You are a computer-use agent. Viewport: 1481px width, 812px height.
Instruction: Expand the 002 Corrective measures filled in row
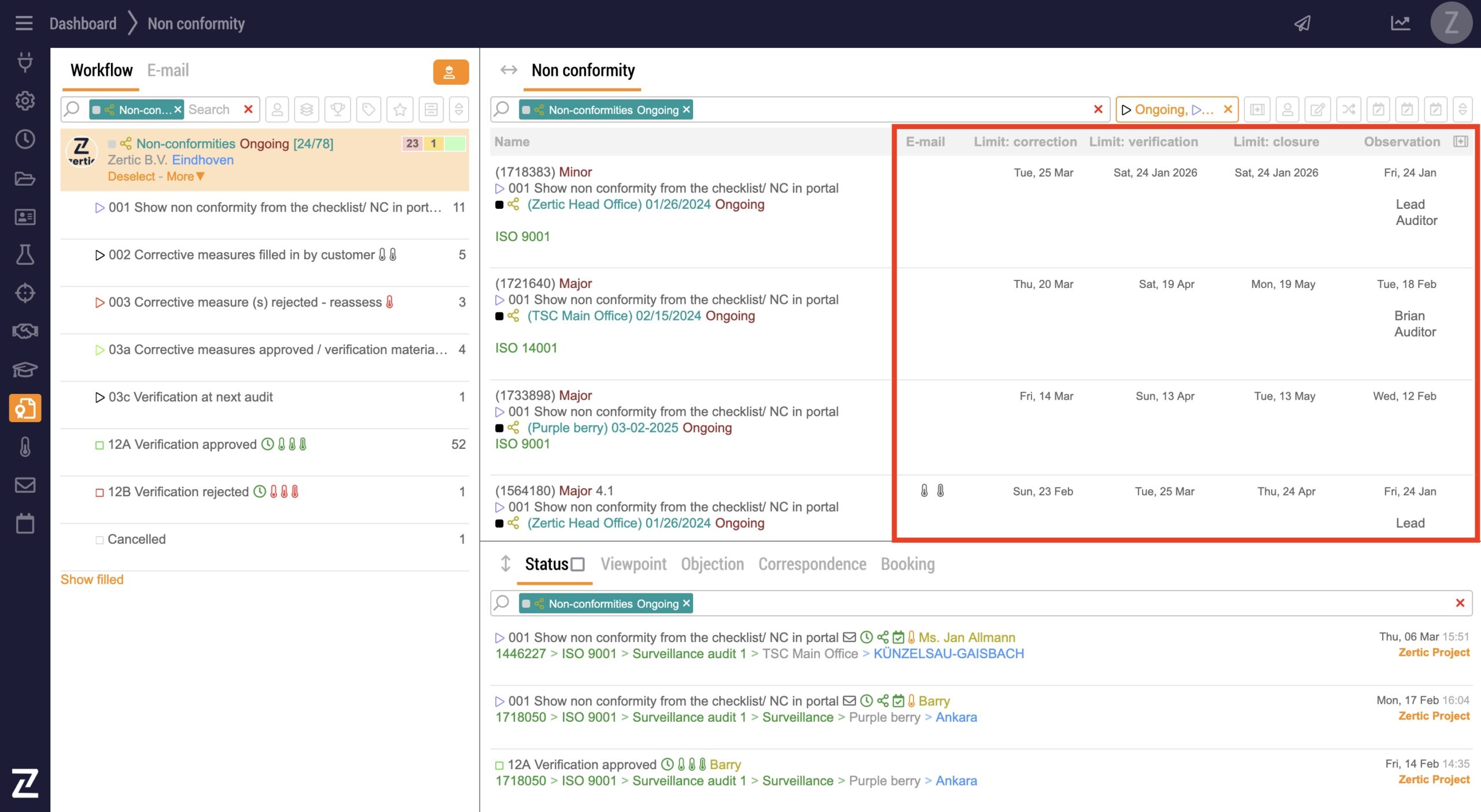coord(100,255)
